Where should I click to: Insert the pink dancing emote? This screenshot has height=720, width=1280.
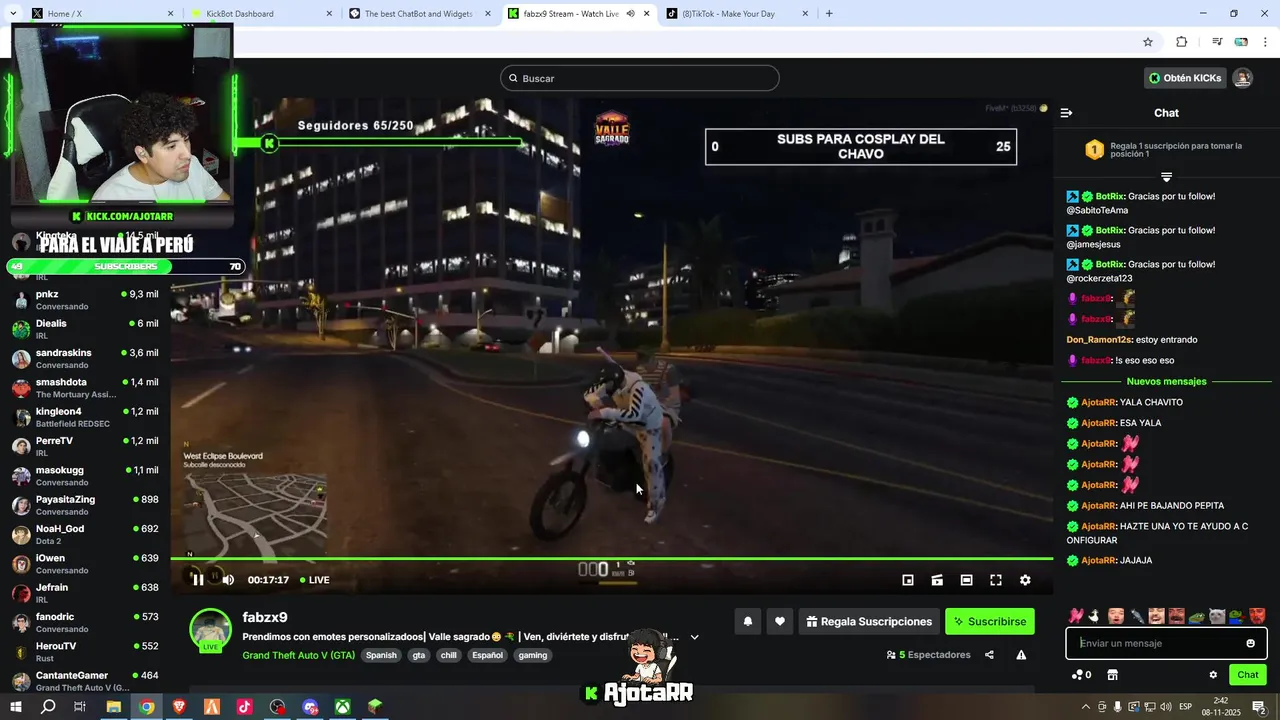click(x=1076, y=616)
